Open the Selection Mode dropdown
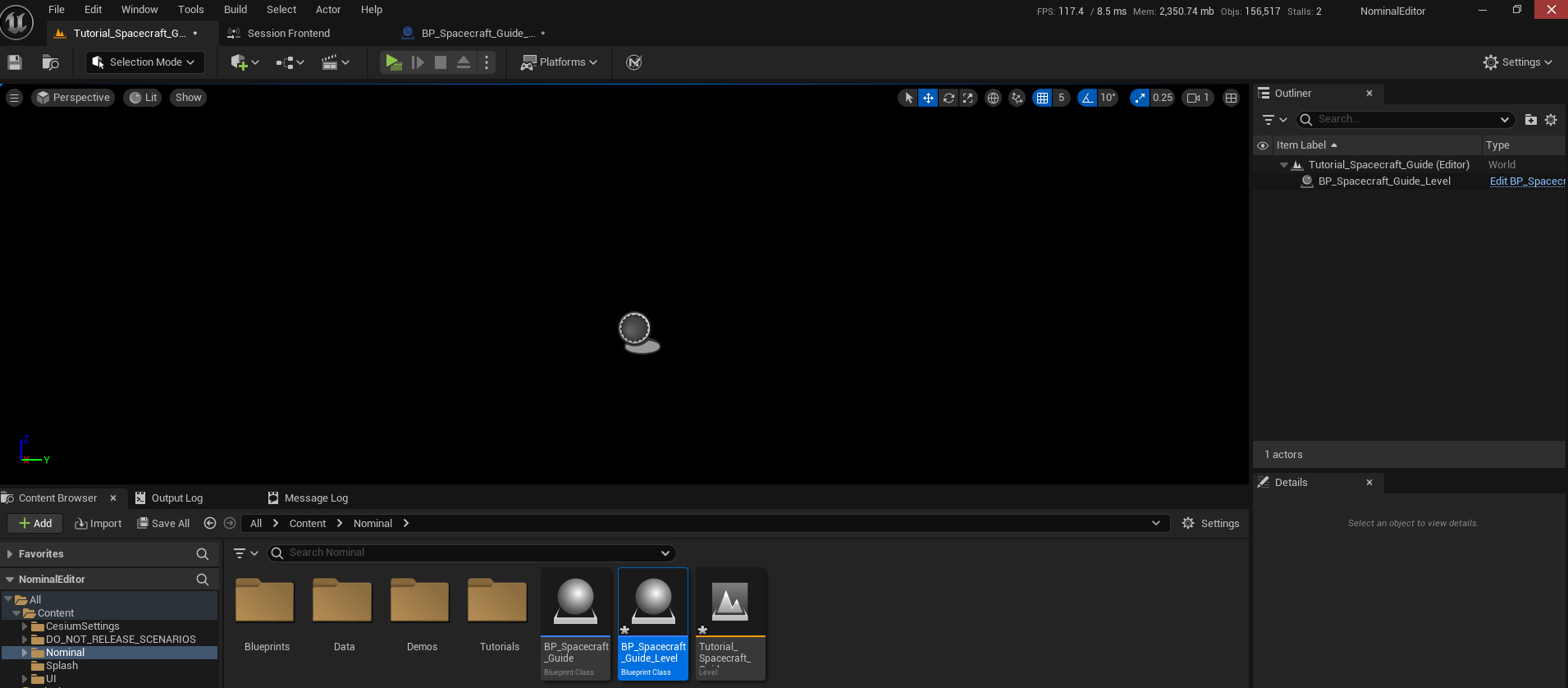1568x688 pixels. click(x=145, y=62)
